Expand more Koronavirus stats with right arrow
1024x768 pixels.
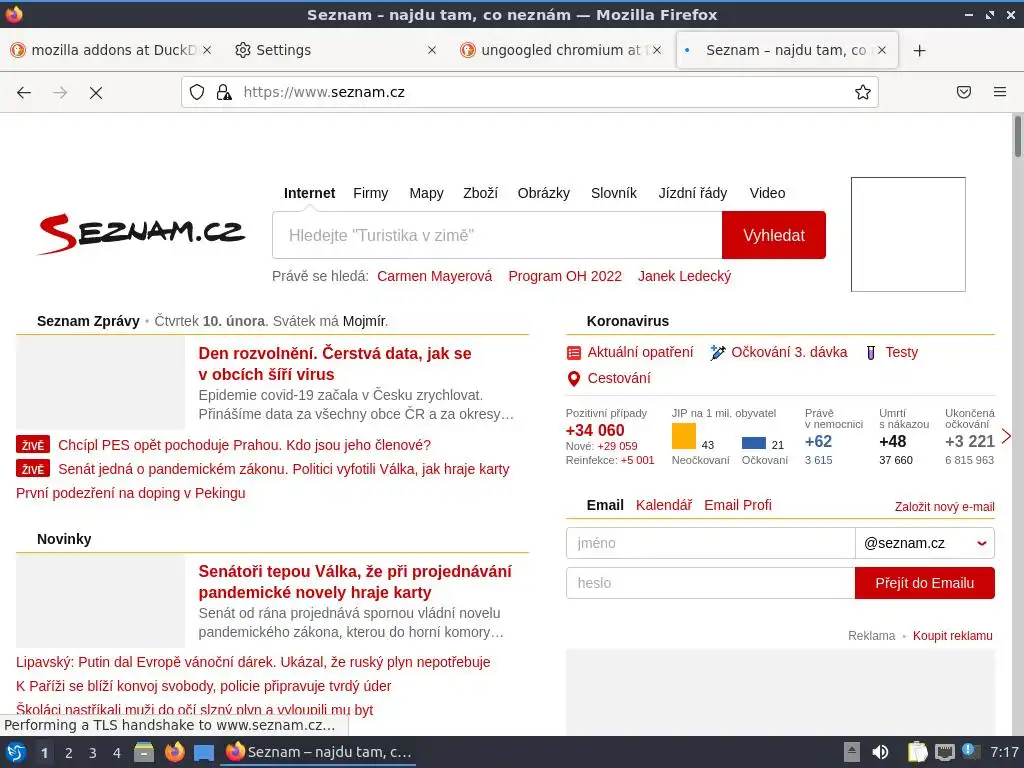point(1006,436)
